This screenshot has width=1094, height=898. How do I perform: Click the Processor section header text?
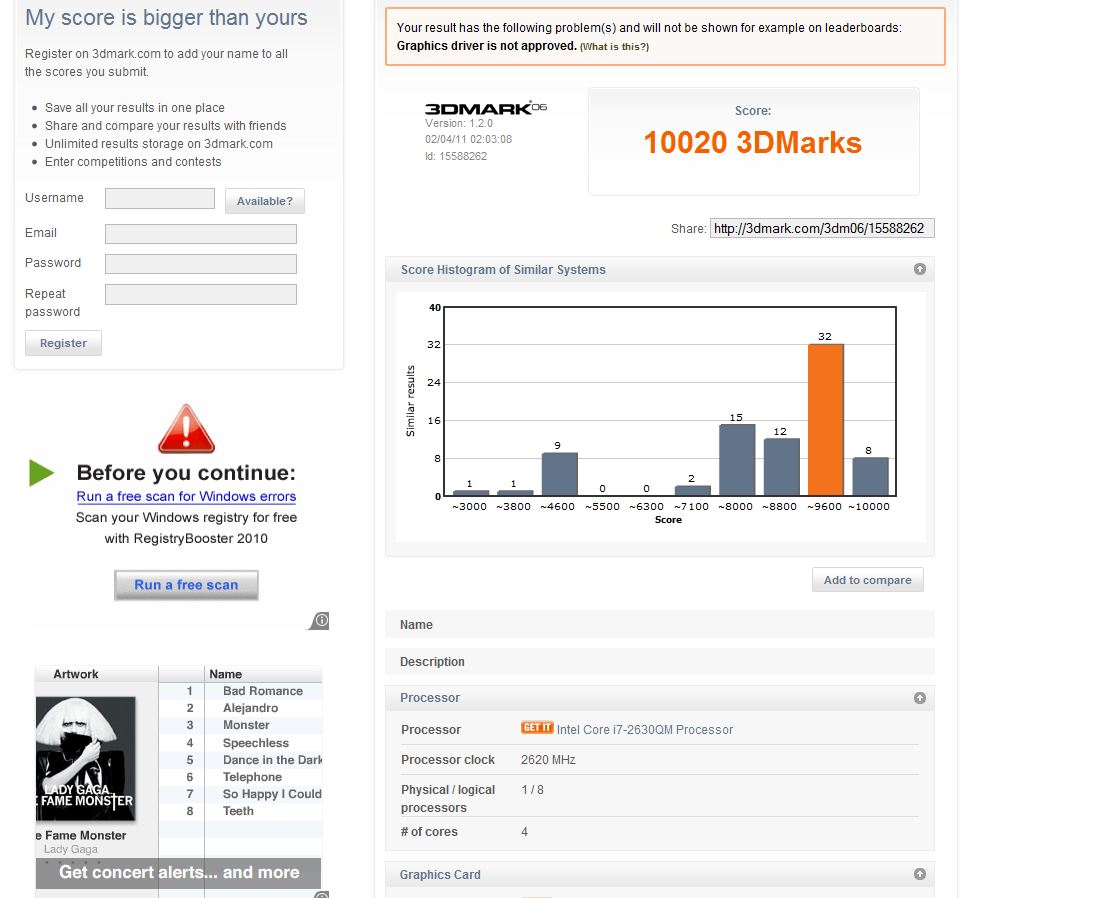430,698
